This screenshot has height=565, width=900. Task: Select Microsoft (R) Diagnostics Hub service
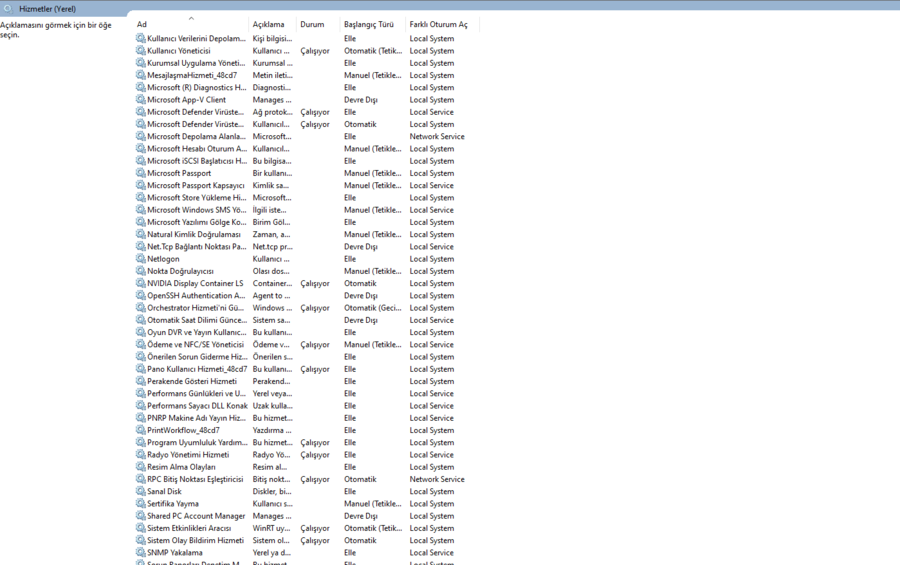pyautogui.click(x=307, y=87)
